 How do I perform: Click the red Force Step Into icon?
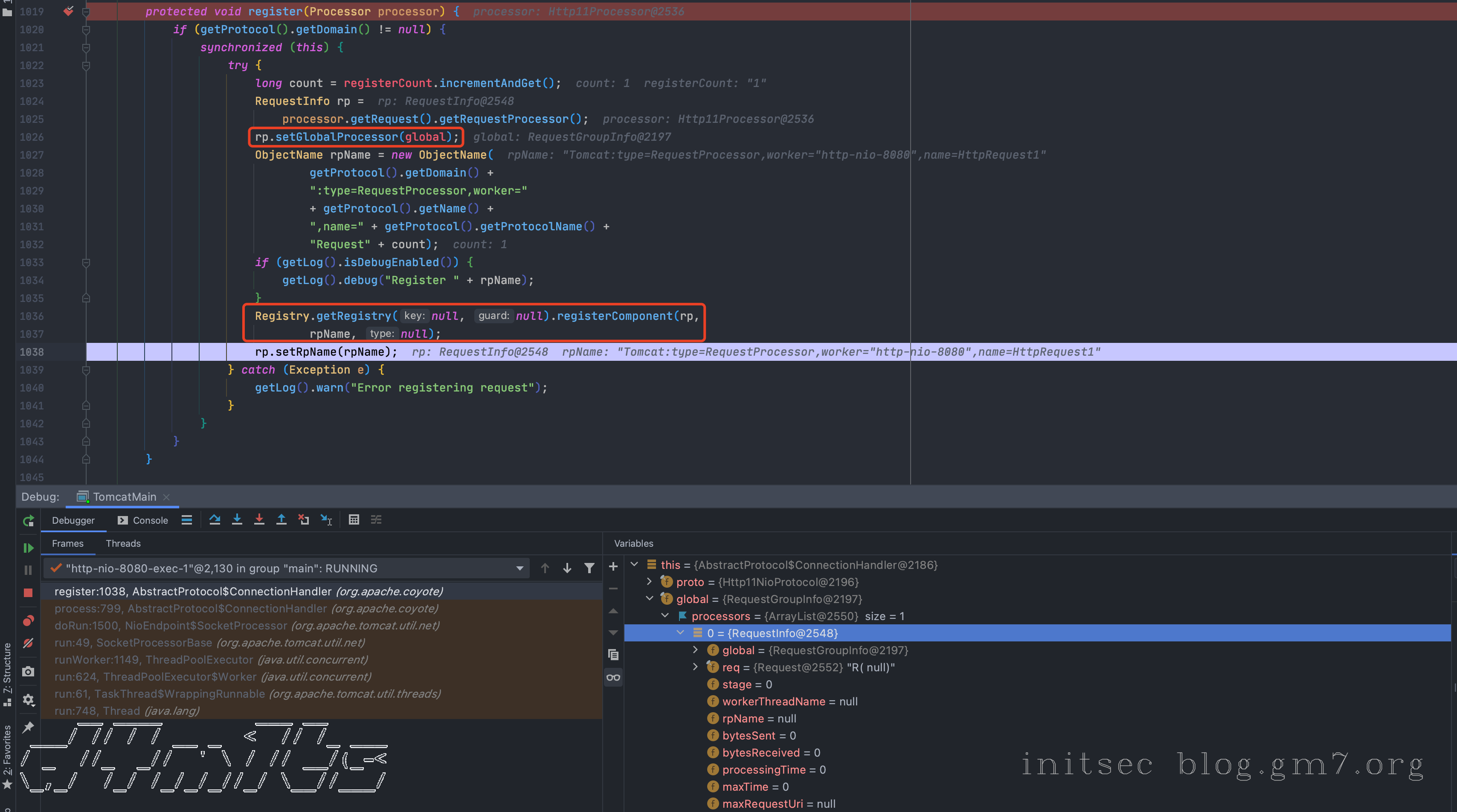pyautogui.click(x=259, y=520)
